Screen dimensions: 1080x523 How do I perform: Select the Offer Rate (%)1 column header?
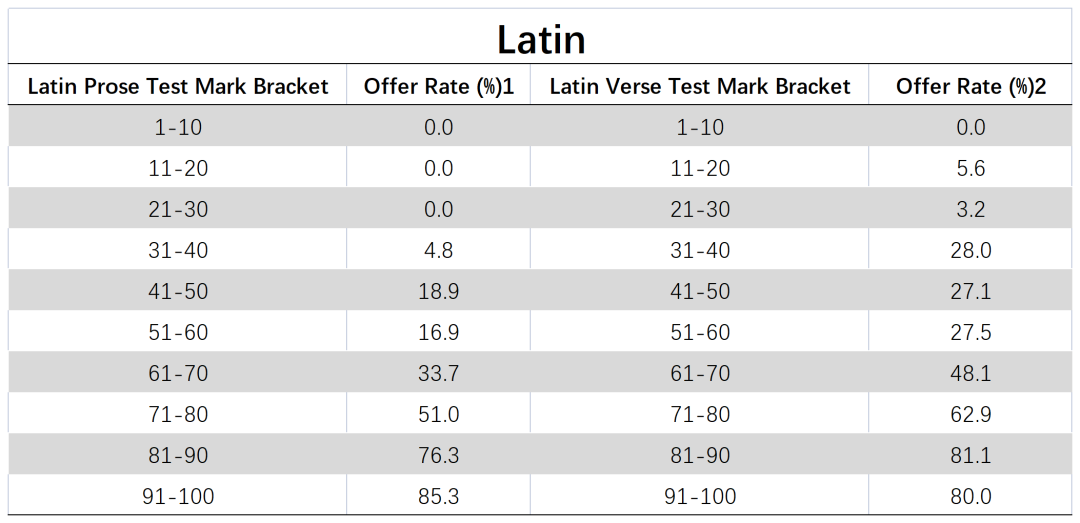tap(439, 85)
